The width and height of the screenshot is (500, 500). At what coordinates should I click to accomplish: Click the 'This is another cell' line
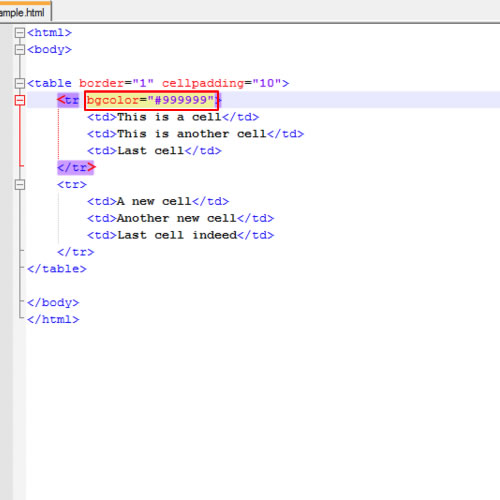click(x=196, y=134)
